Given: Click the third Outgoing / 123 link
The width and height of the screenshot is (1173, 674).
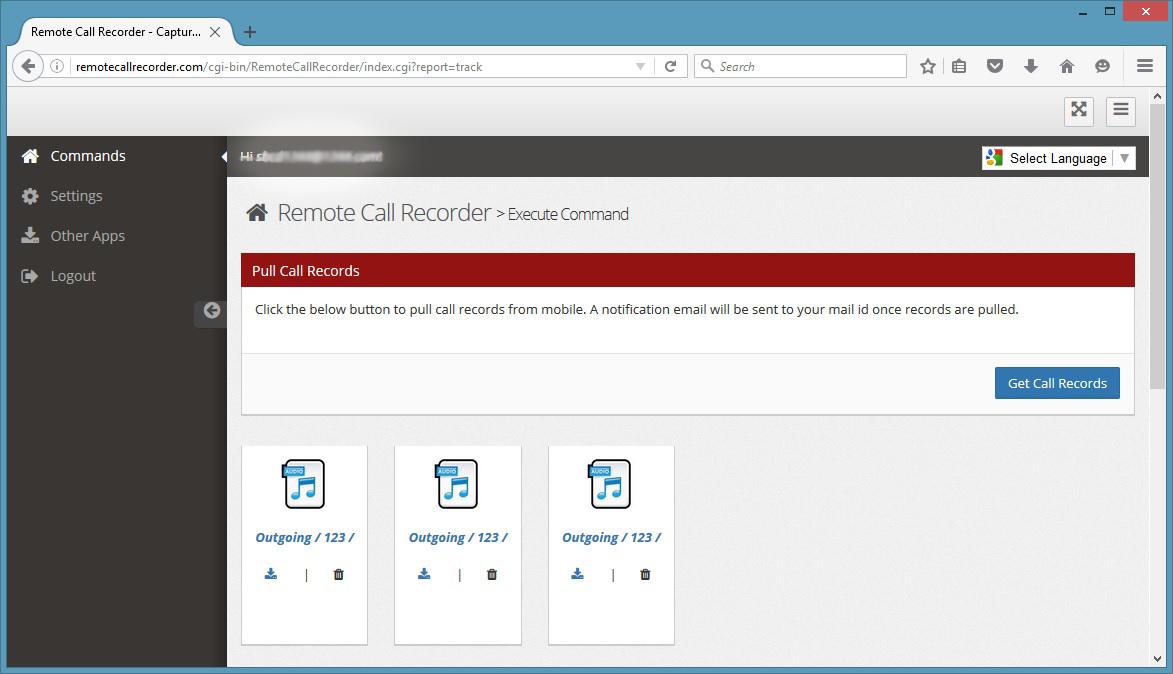Looking at the screenshot, I should click(x=611, y=537).
